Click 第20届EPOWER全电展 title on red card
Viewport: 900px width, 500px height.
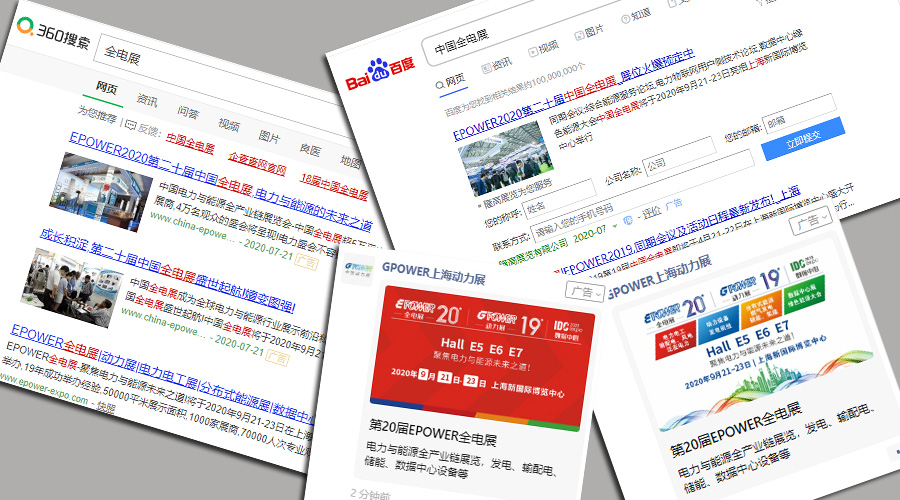coord(432,432)
